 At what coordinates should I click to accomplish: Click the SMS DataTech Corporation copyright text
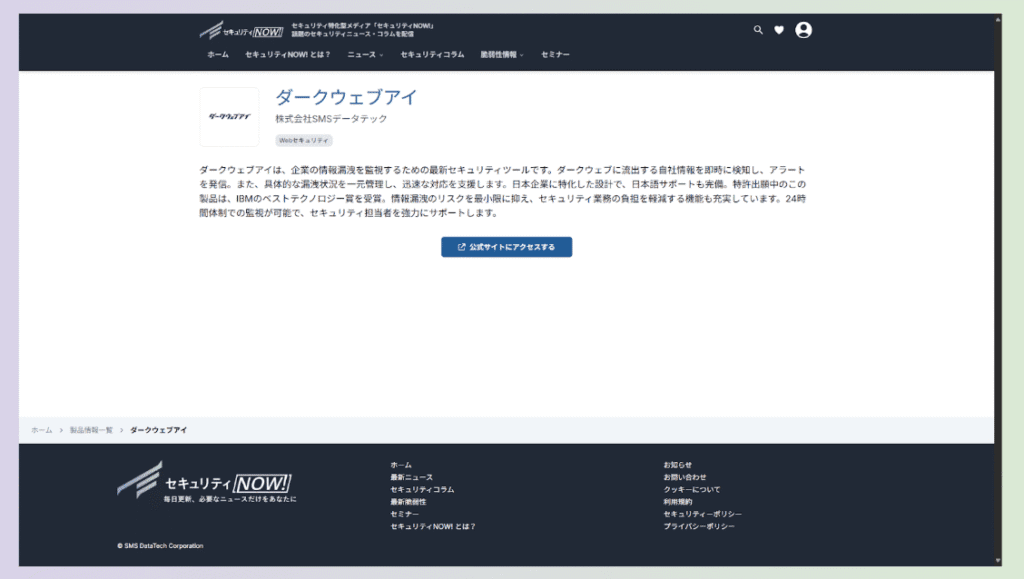(160, 546)
